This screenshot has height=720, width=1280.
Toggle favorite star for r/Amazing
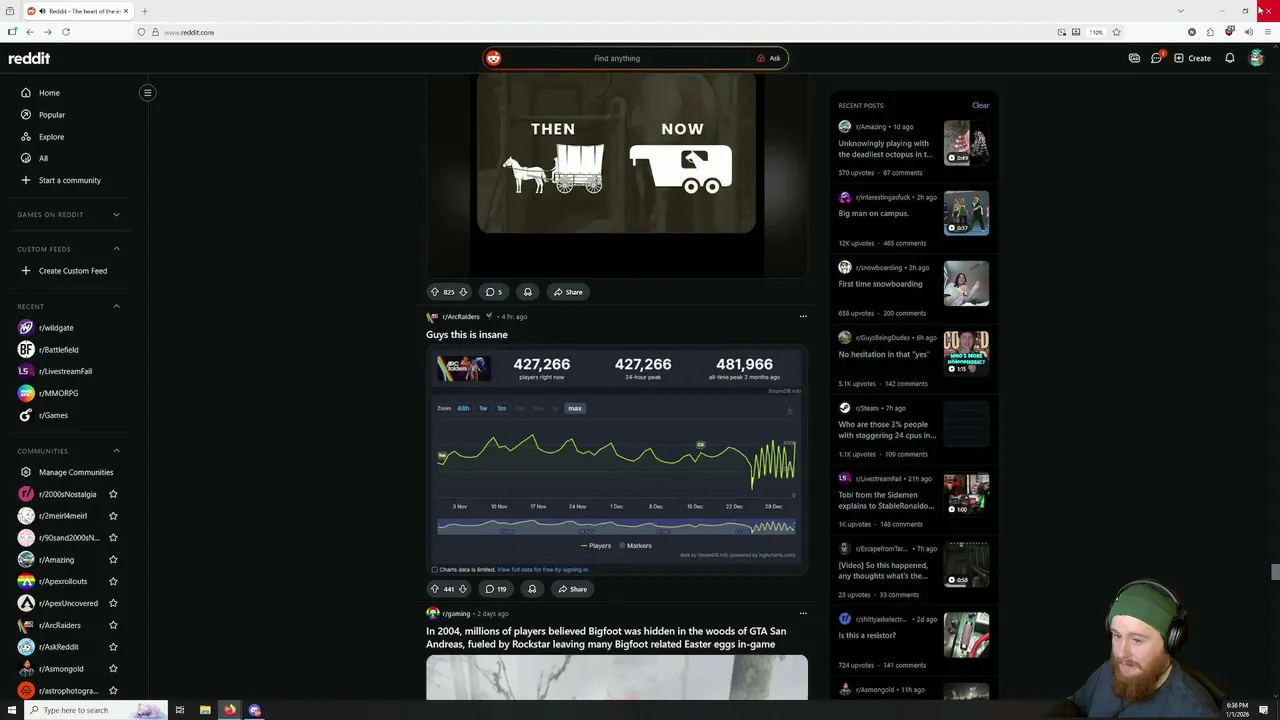pos(113,560)
